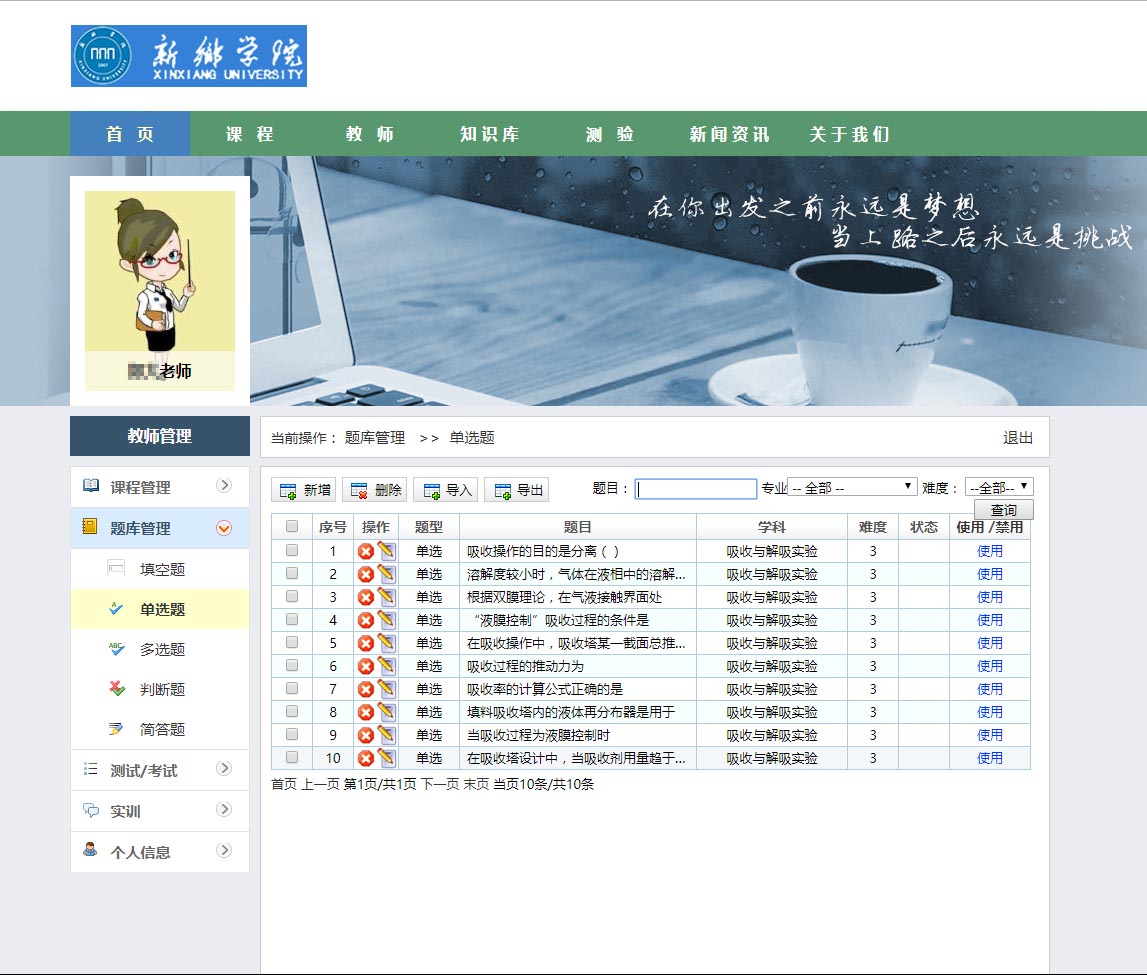Click the 导出 (Export) toolbar button
1147x975 pixels.
(517, 490)
